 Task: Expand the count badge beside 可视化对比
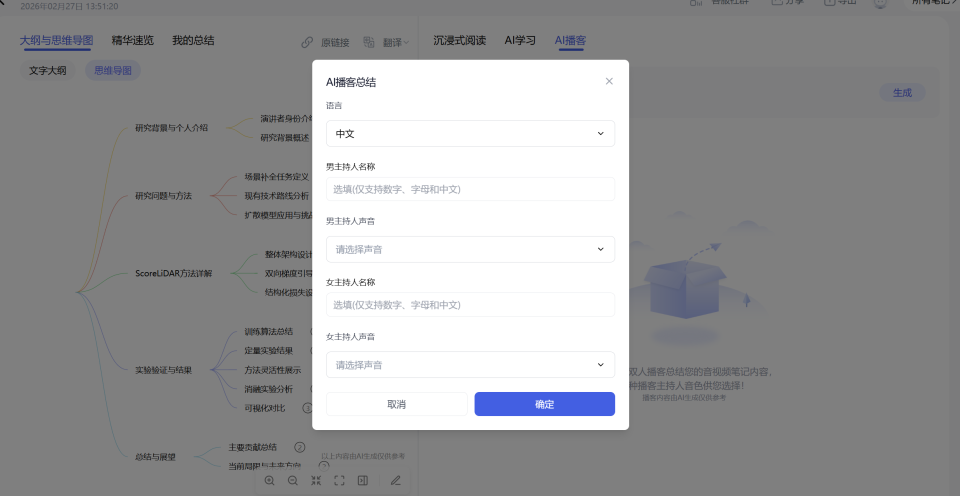point(307,408)
